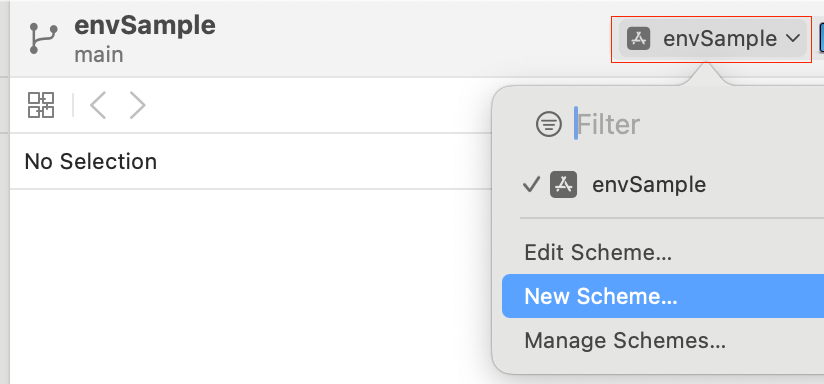Click the app icon in toolbar scheme selector
The height and width of the screenshot is (384, 824).
638,38
